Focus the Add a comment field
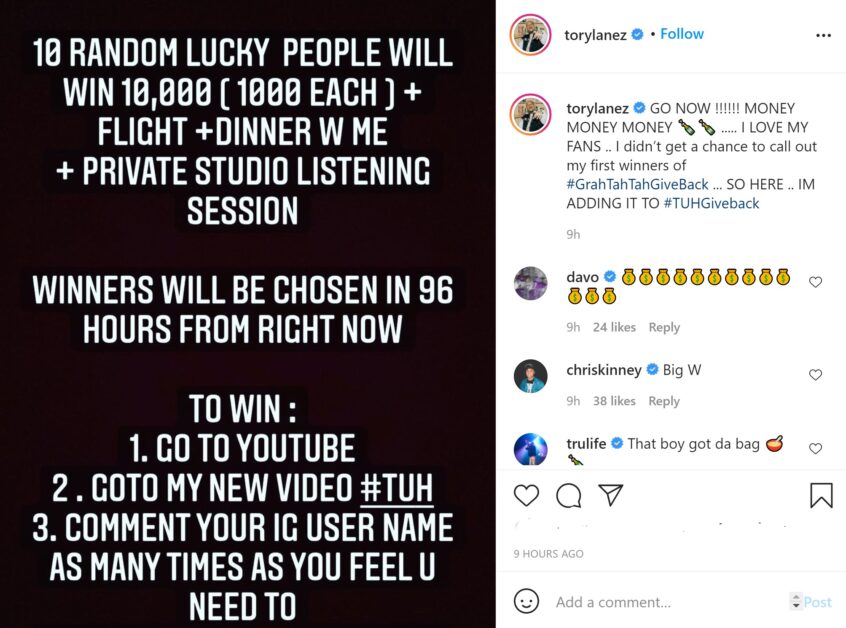 669,602
